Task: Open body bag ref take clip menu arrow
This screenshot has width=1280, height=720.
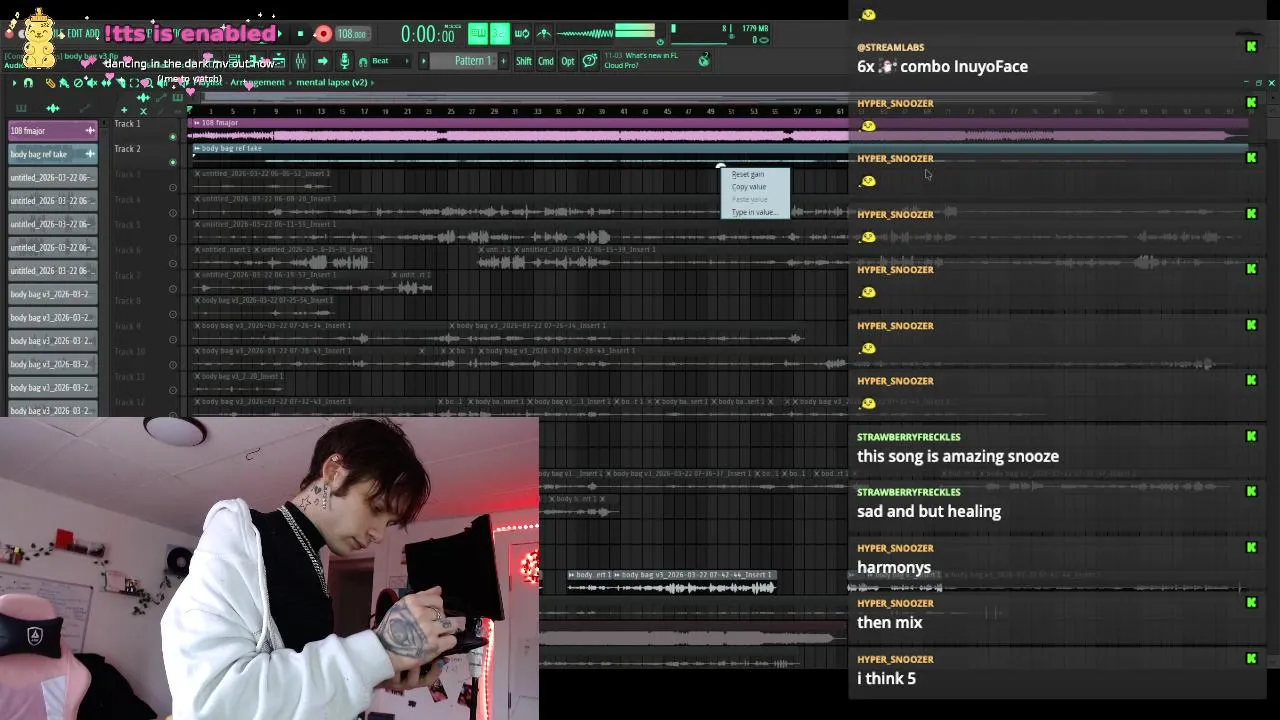Action: 197,148
